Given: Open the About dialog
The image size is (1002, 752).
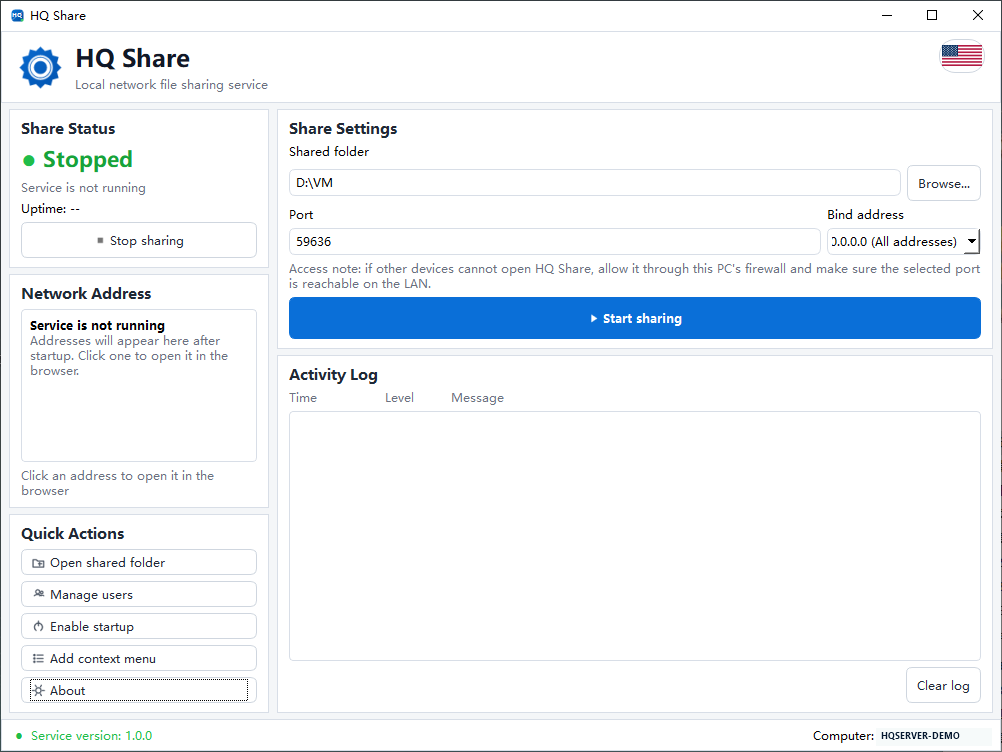Looking at the screenshot, I should pos(139,690).
